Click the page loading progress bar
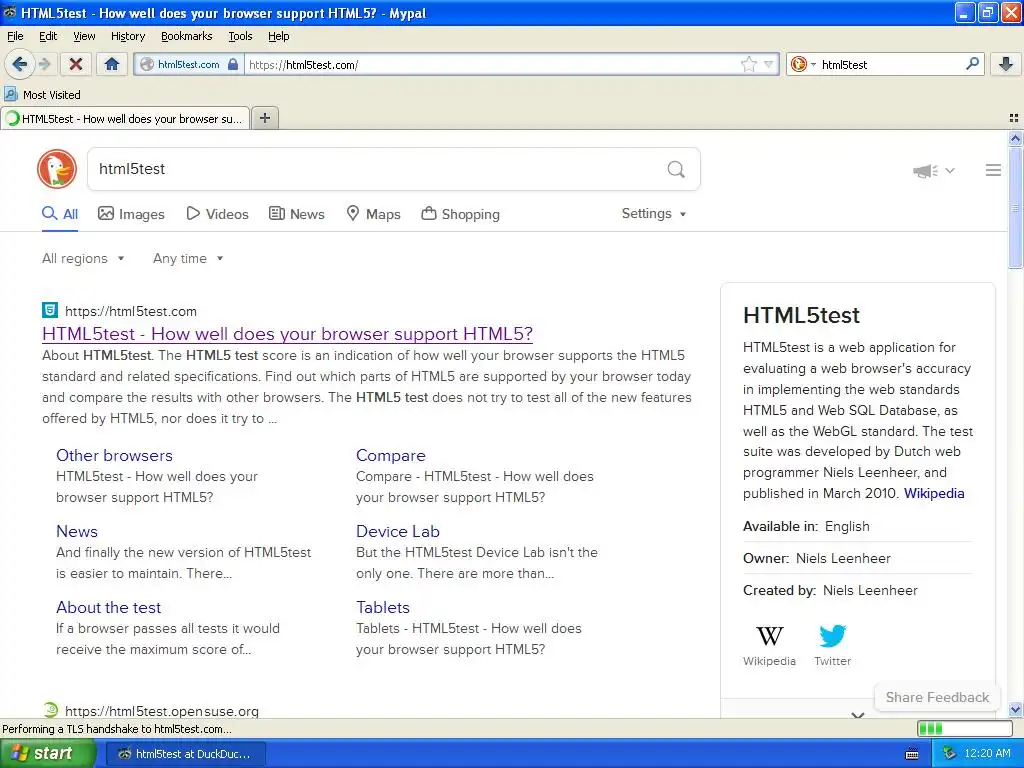 click(965, 729)
